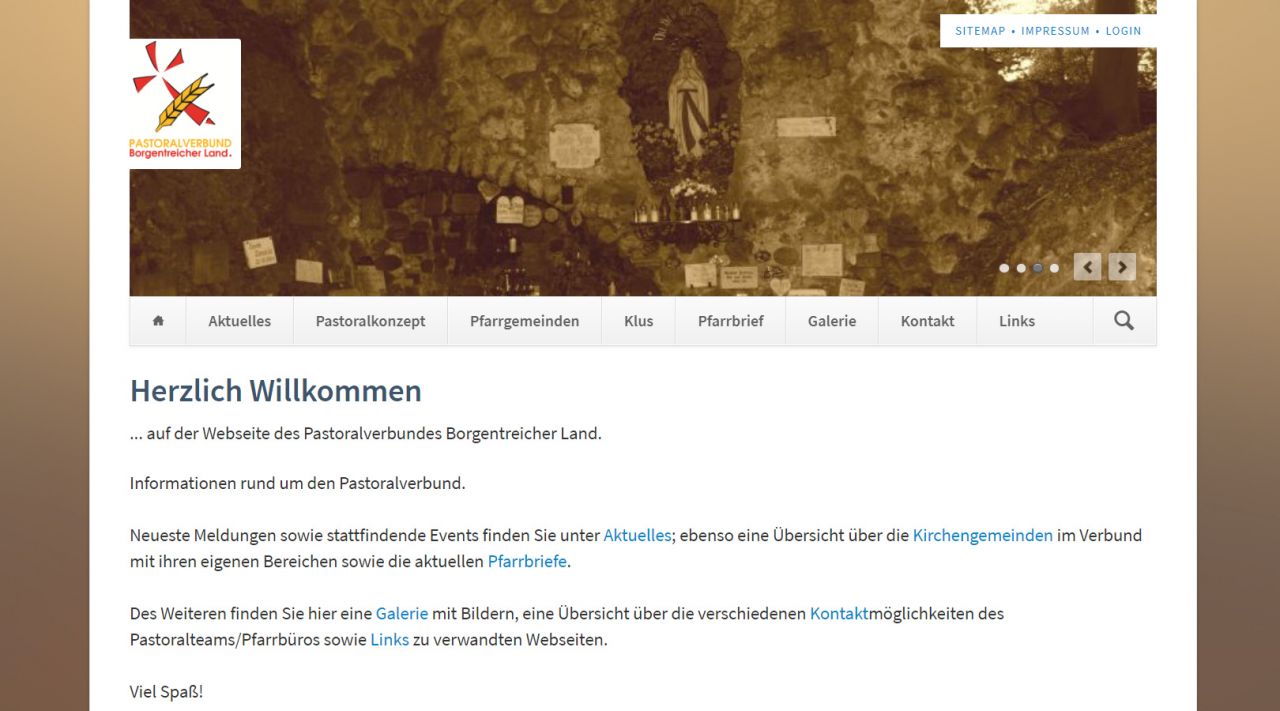Open the Klus navigation entry
This screenshot has height=711, width=1280.
(x=639, y=321)
